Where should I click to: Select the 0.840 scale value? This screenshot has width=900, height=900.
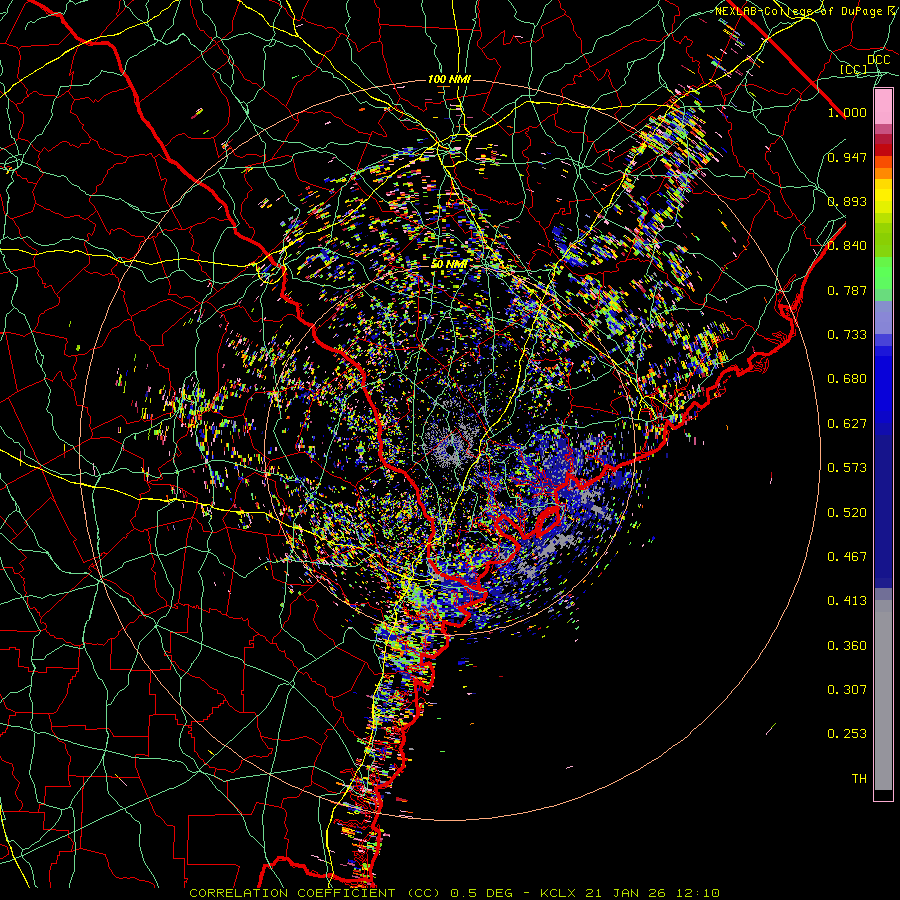pos(847,246)
